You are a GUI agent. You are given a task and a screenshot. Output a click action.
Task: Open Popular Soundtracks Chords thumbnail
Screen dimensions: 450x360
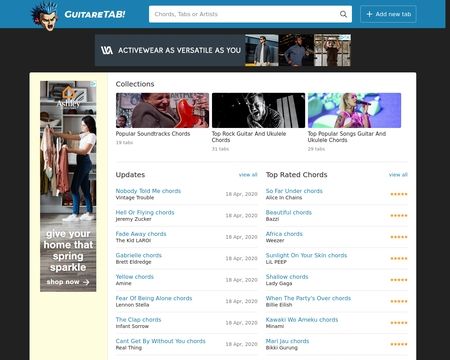162,110
